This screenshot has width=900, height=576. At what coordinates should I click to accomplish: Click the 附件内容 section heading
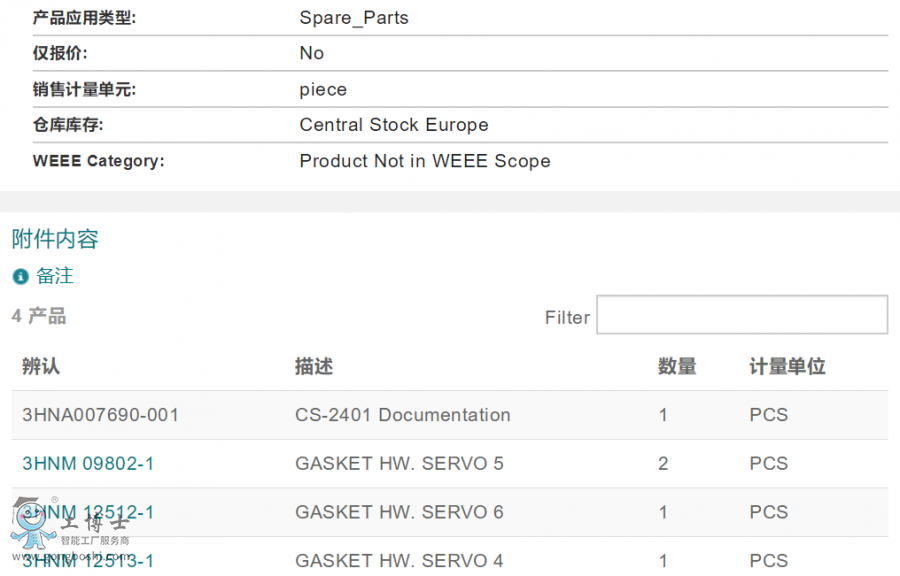pyautogui.click(x=55, y=239)
